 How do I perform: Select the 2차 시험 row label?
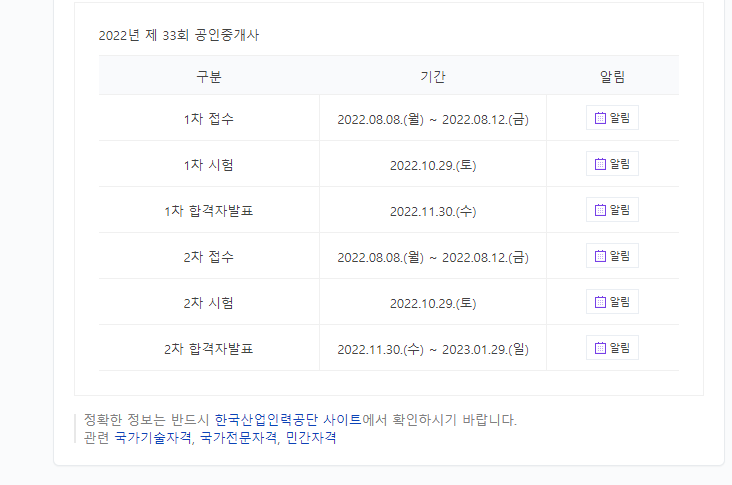point(209,303)
